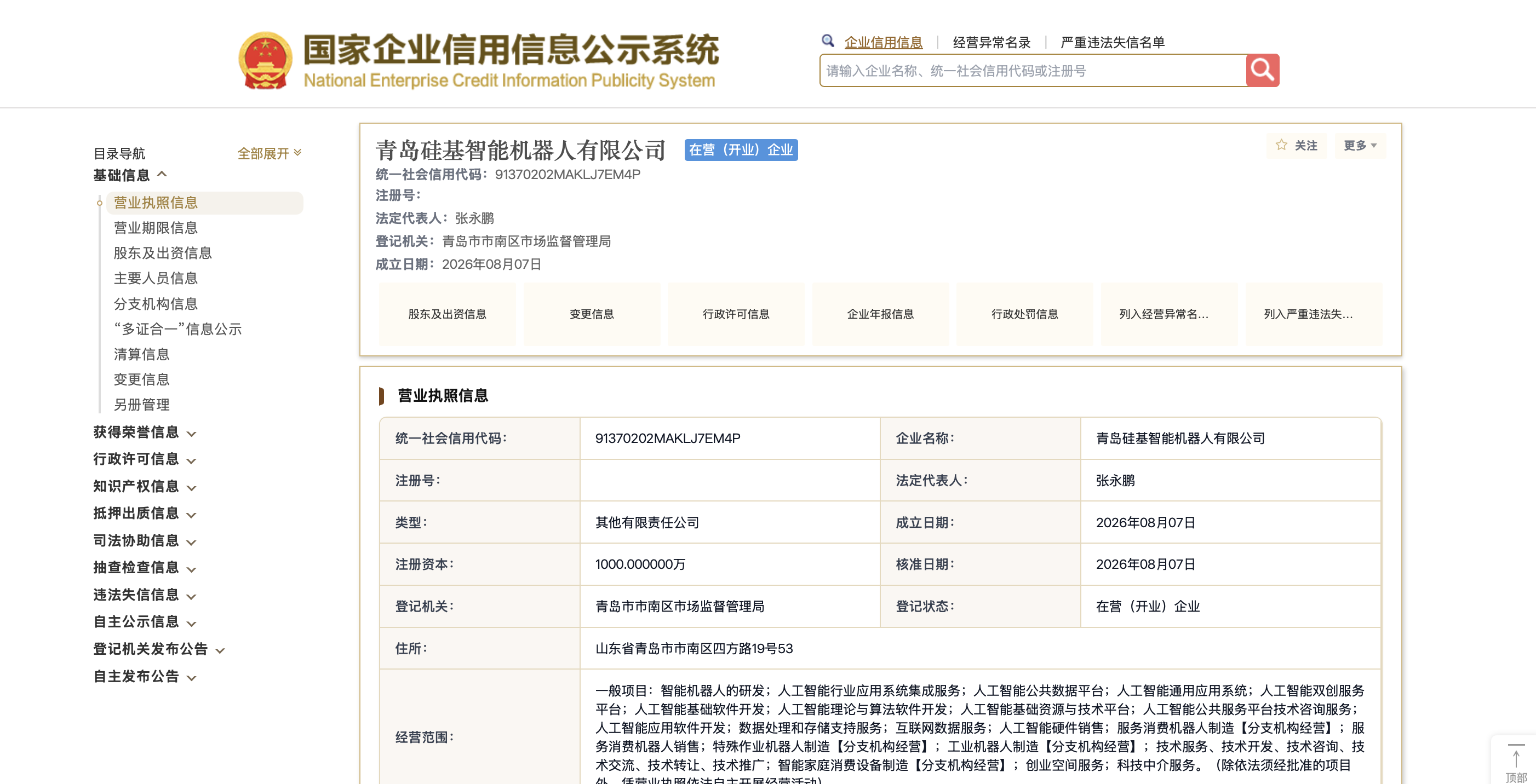Viewport: 1536px width, 784px height.
Task: Click the red search magnifier button
Action: click(1262, 70)
